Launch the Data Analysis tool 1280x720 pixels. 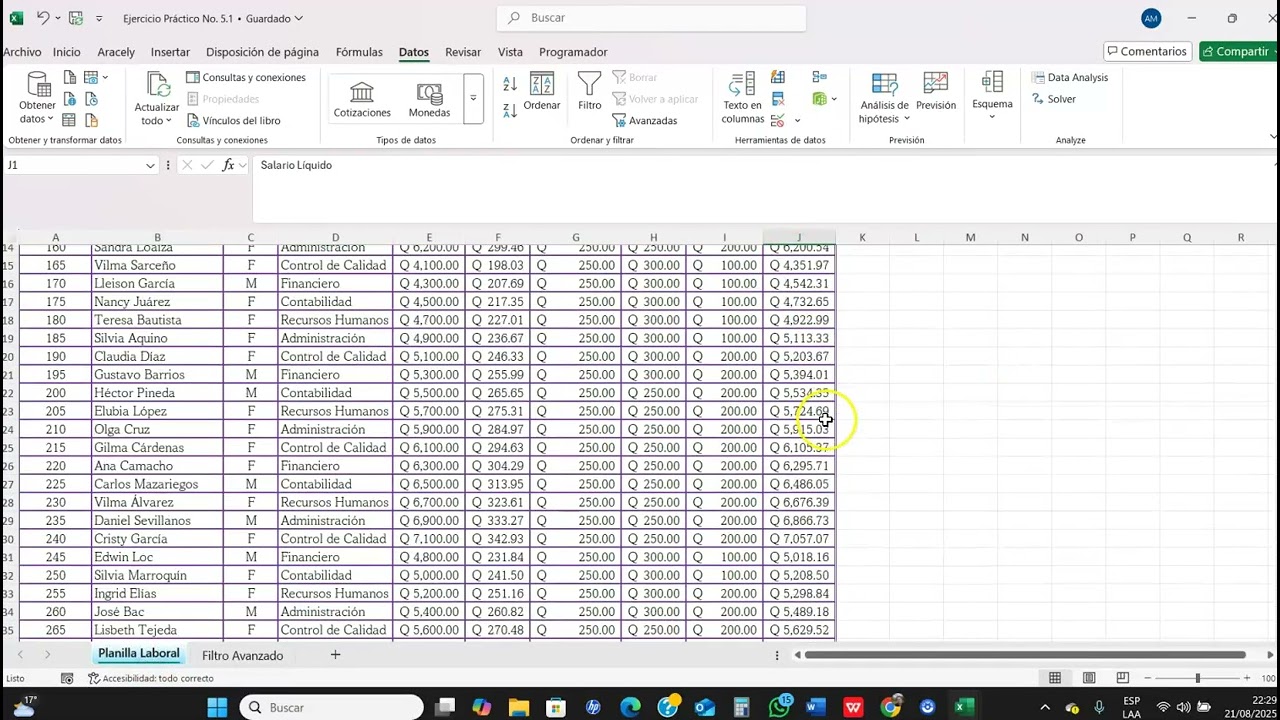[x=1069, y=77]
